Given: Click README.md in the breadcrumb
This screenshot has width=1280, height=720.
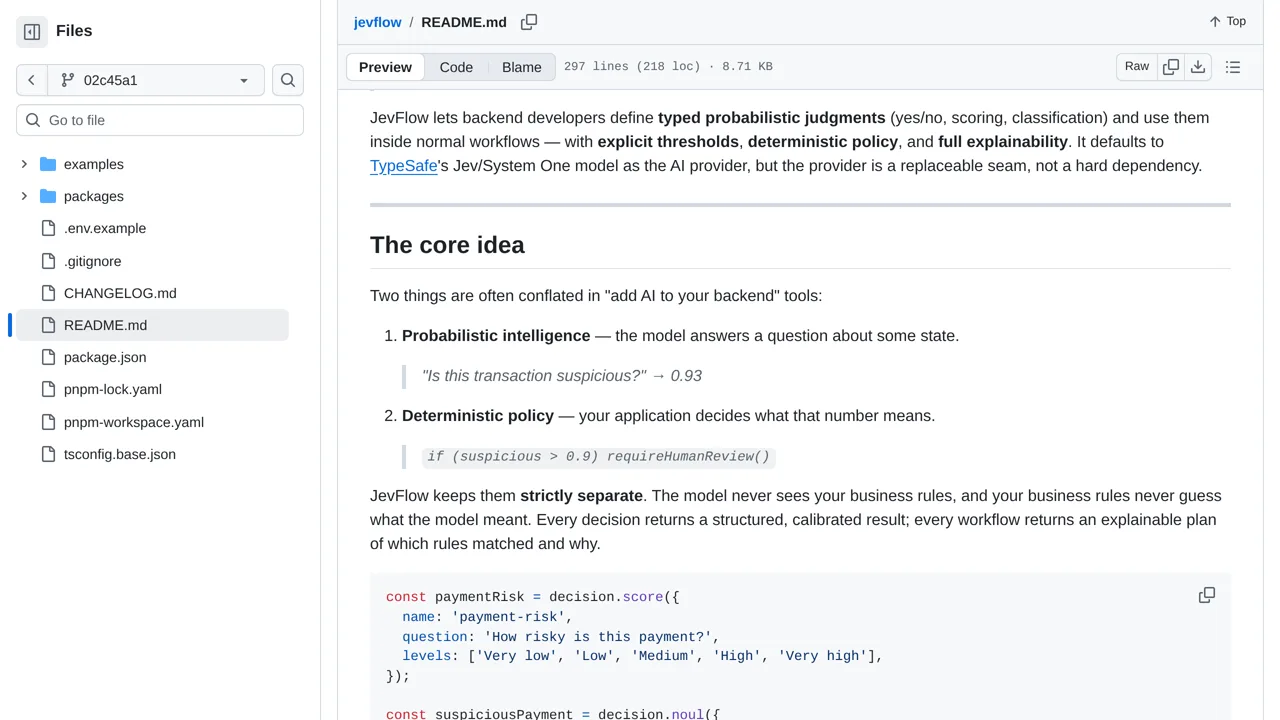Looking at the screenshot, I should pos(464,22).
